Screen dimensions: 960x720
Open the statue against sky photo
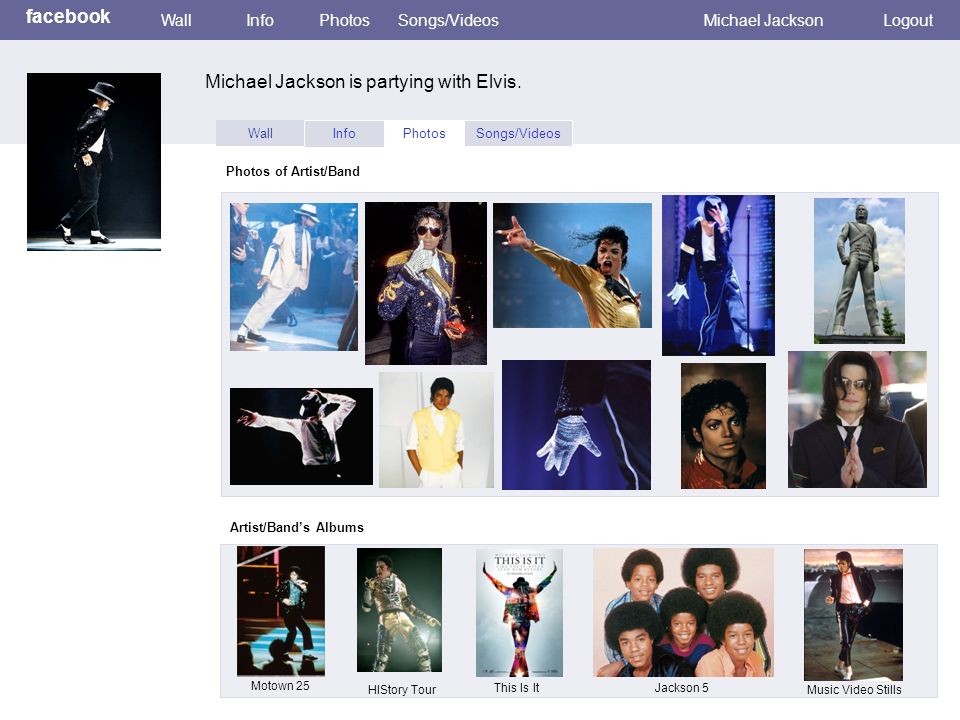pyautogui.click(x=859, y=271)
